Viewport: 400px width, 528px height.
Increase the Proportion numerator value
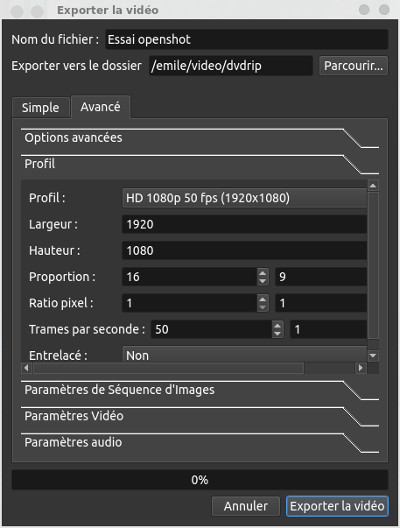pyautogui.click(x=263, y=273)
